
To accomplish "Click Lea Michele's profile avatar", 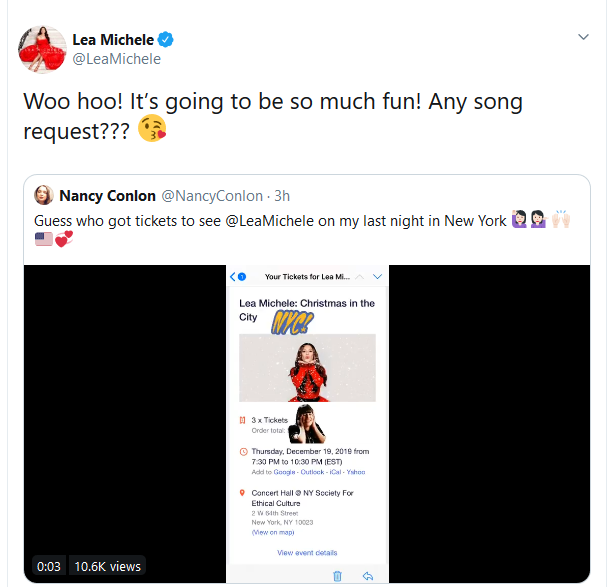I will pos(40,50).
